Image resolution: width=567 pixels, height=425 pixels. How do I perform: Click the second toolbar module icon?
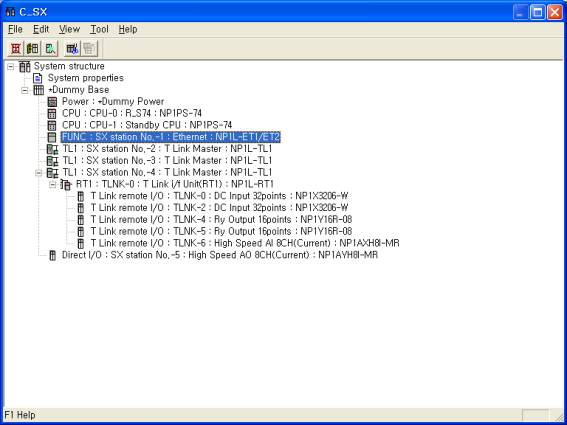pos(33,48)
